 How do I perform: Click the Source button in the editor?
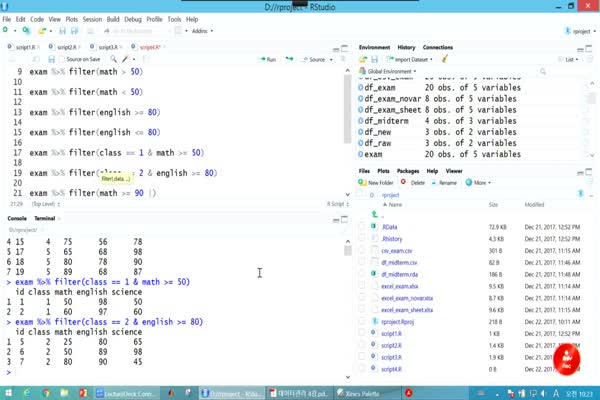tap(316, 60)
